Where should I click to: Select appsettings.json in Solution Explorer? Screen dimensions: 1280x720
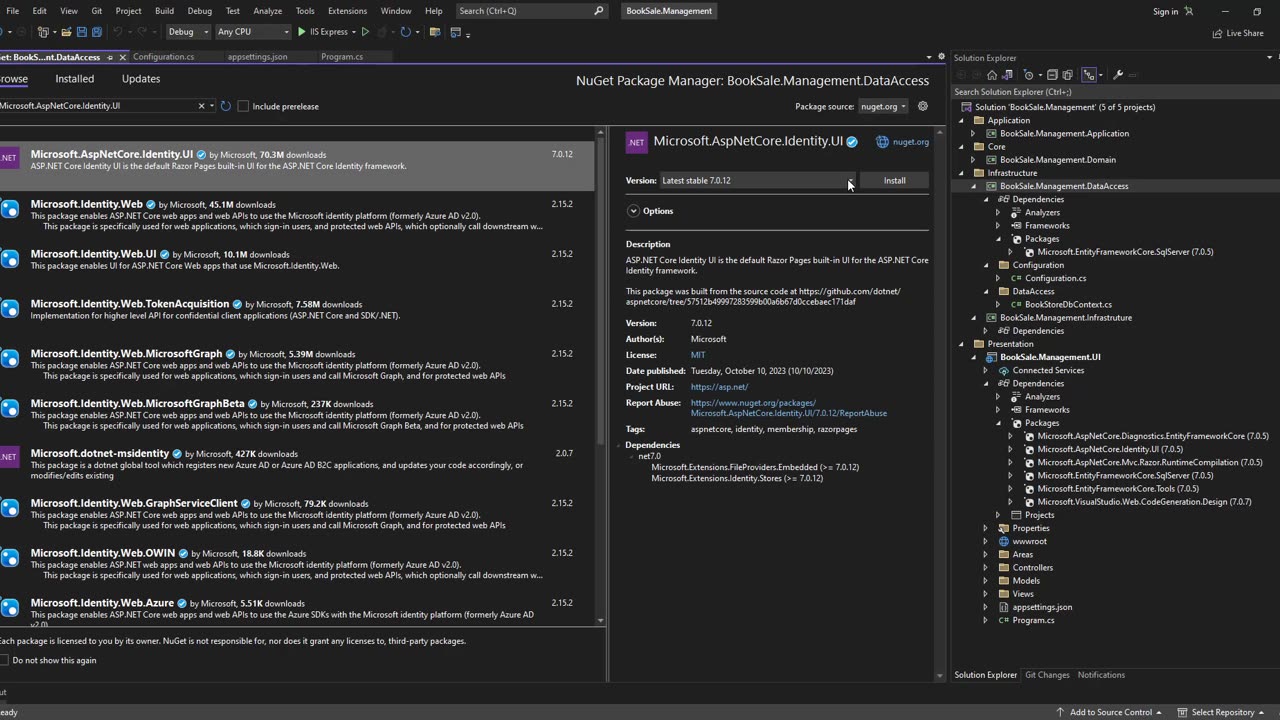coord(1042,607)
